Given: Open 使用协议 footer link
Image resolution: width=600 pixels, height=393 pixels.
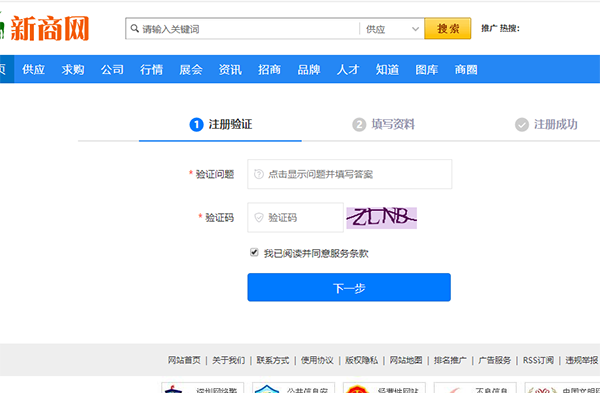Looking at the screenshot, I should click(317, 360).
